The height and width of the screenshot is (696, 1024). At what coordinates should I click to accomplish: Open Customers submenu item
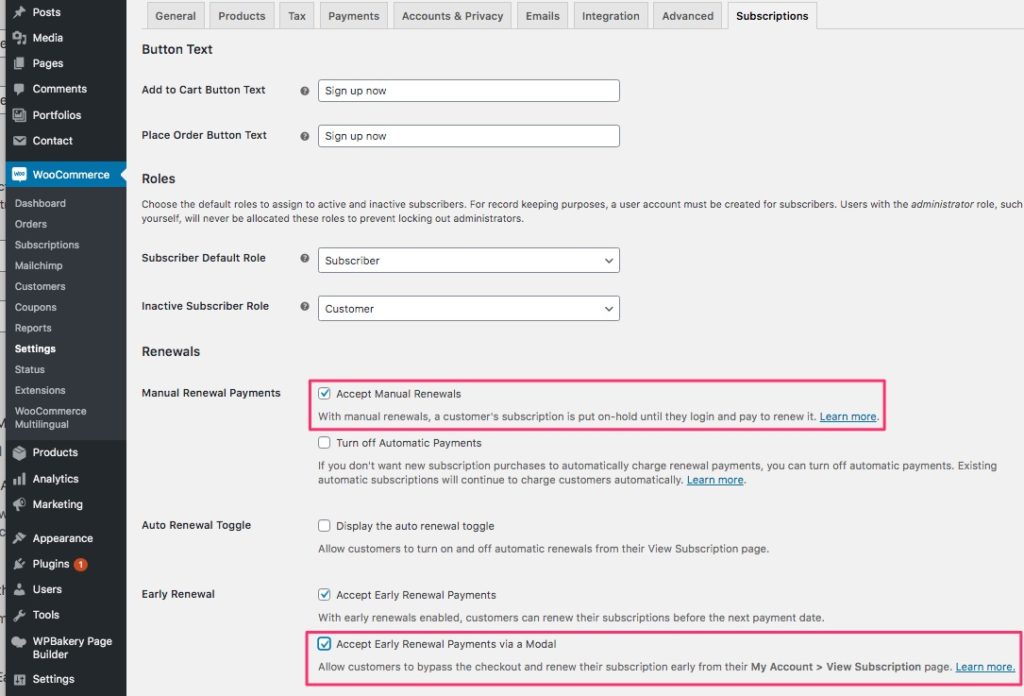tap(40, 287)
